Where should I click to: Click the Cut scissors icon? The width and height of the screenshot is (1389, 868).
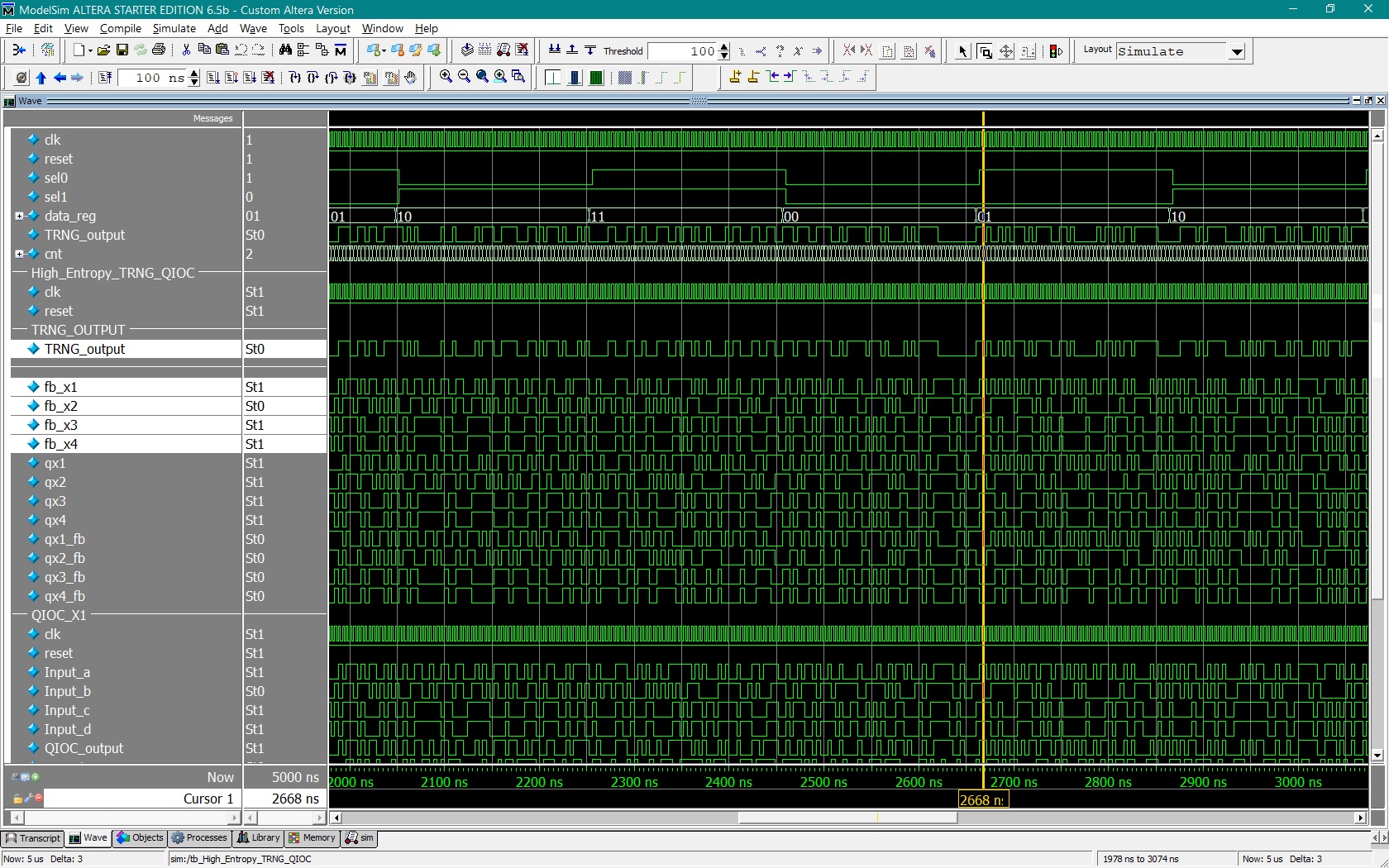click(x=186, y=50)
